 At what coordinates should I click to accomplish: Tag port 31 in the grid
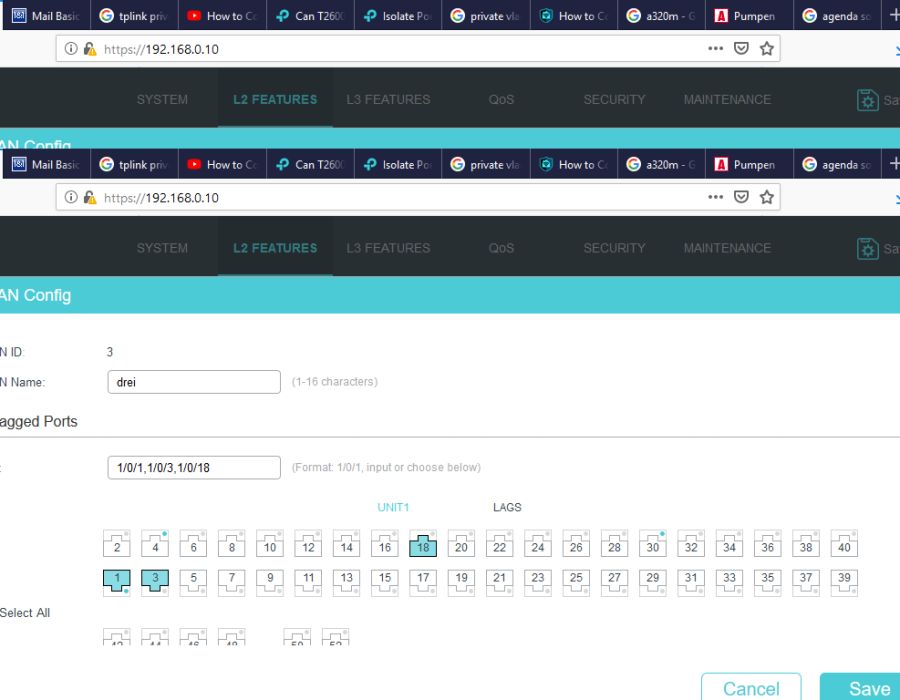(x=691, y=582)
